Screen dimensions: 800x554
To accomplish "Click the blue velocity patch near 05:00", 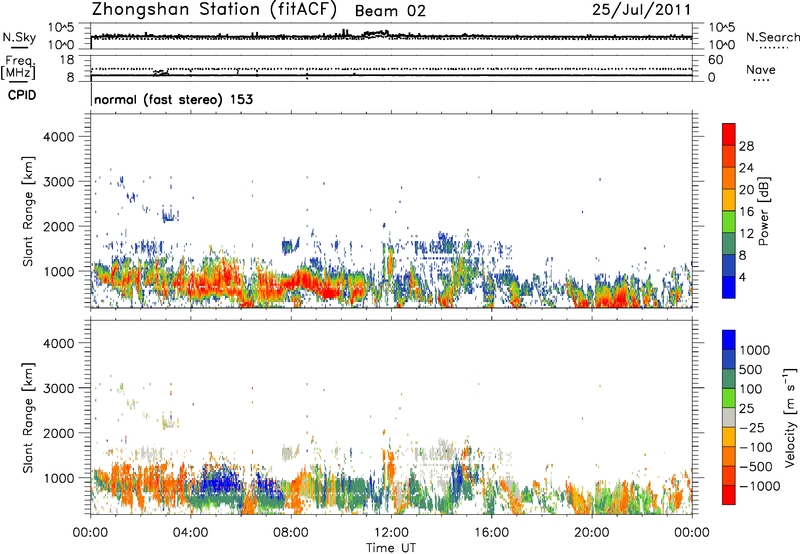I will pyautogui.click(x=220, y=482).
